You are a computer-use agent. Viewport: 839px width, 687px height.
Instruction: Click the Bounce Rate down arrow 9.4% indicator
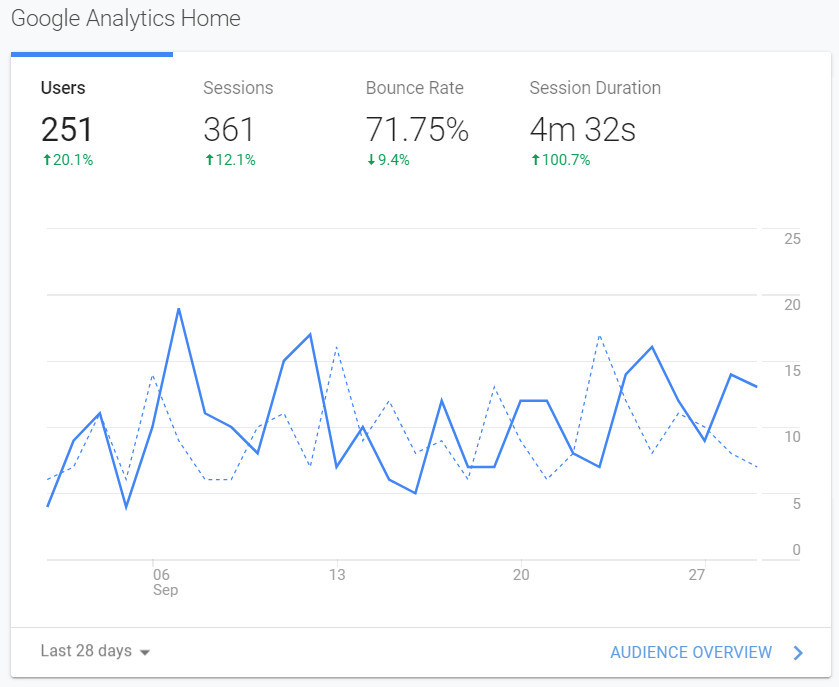(388, 159)
